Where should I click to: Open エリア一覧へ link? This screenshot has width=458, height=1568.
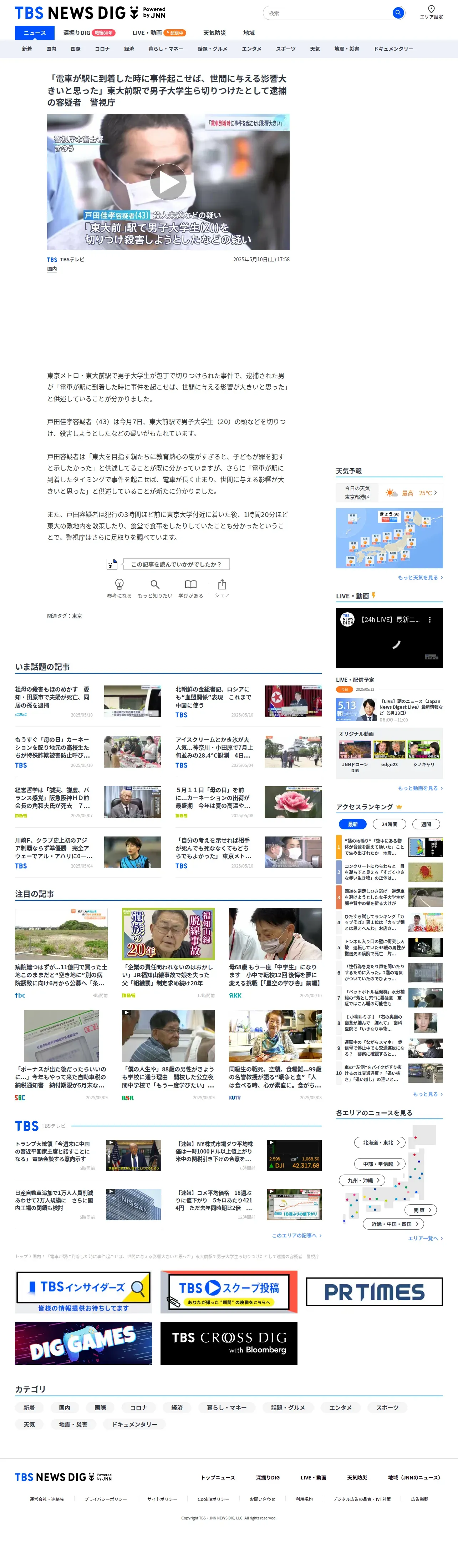(425, 1239)
